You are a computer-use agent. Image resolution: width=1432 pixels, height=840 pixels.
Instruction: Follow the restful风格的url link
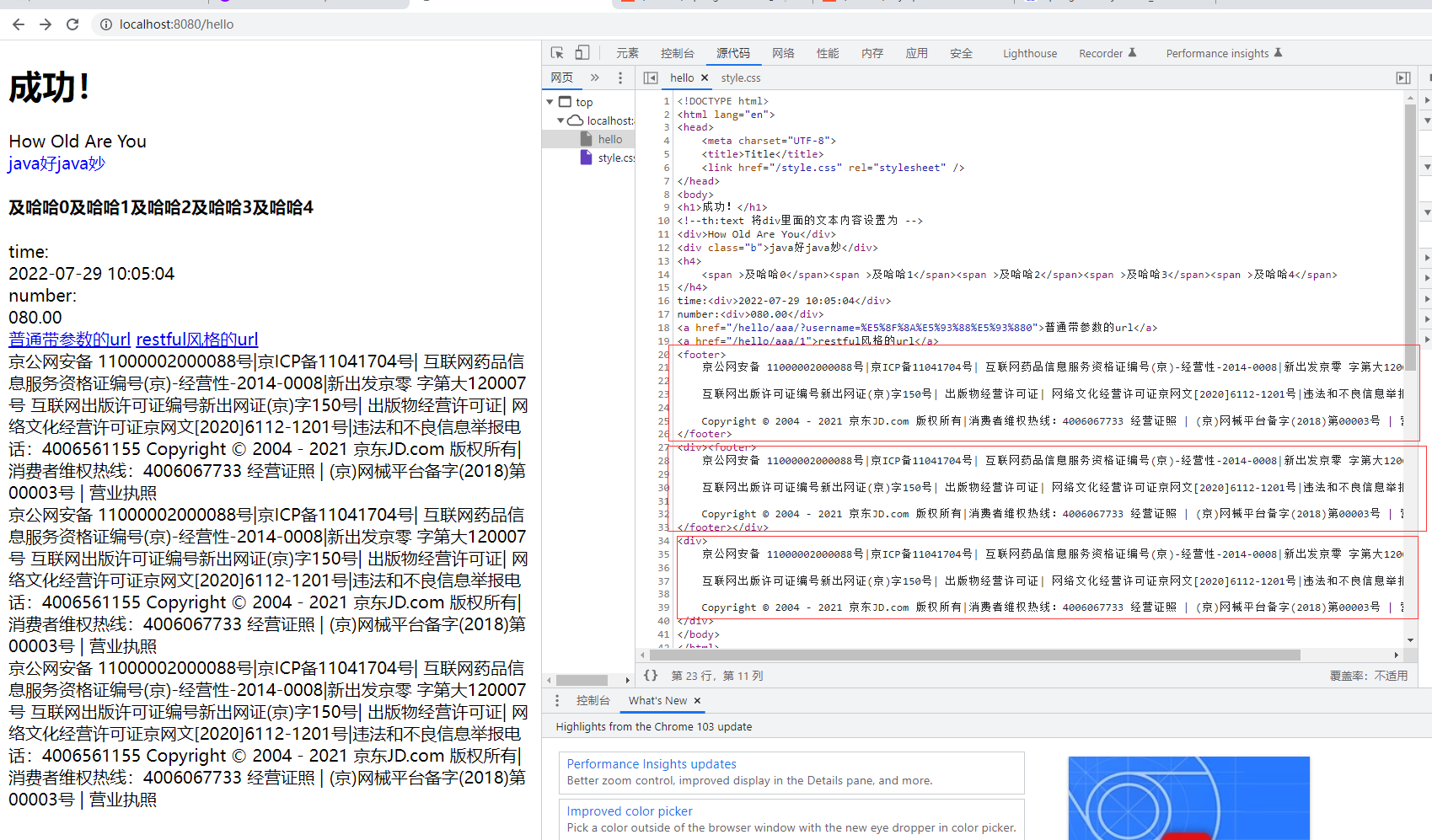tap(197, 340)
